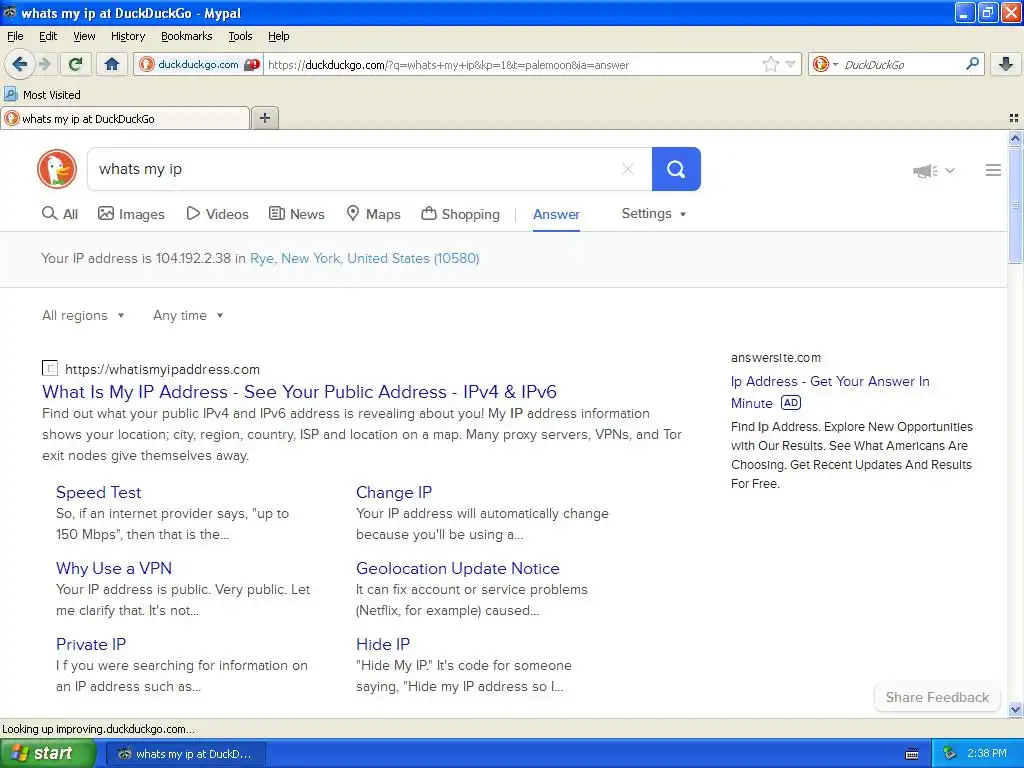Switch to the Shopping results tab
Screen dimensions: 1024x768
460,214
